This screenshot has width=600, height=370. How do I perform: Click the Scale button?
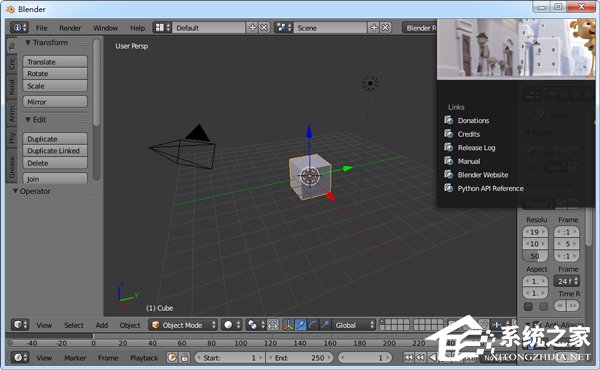(x=55, y=86)
